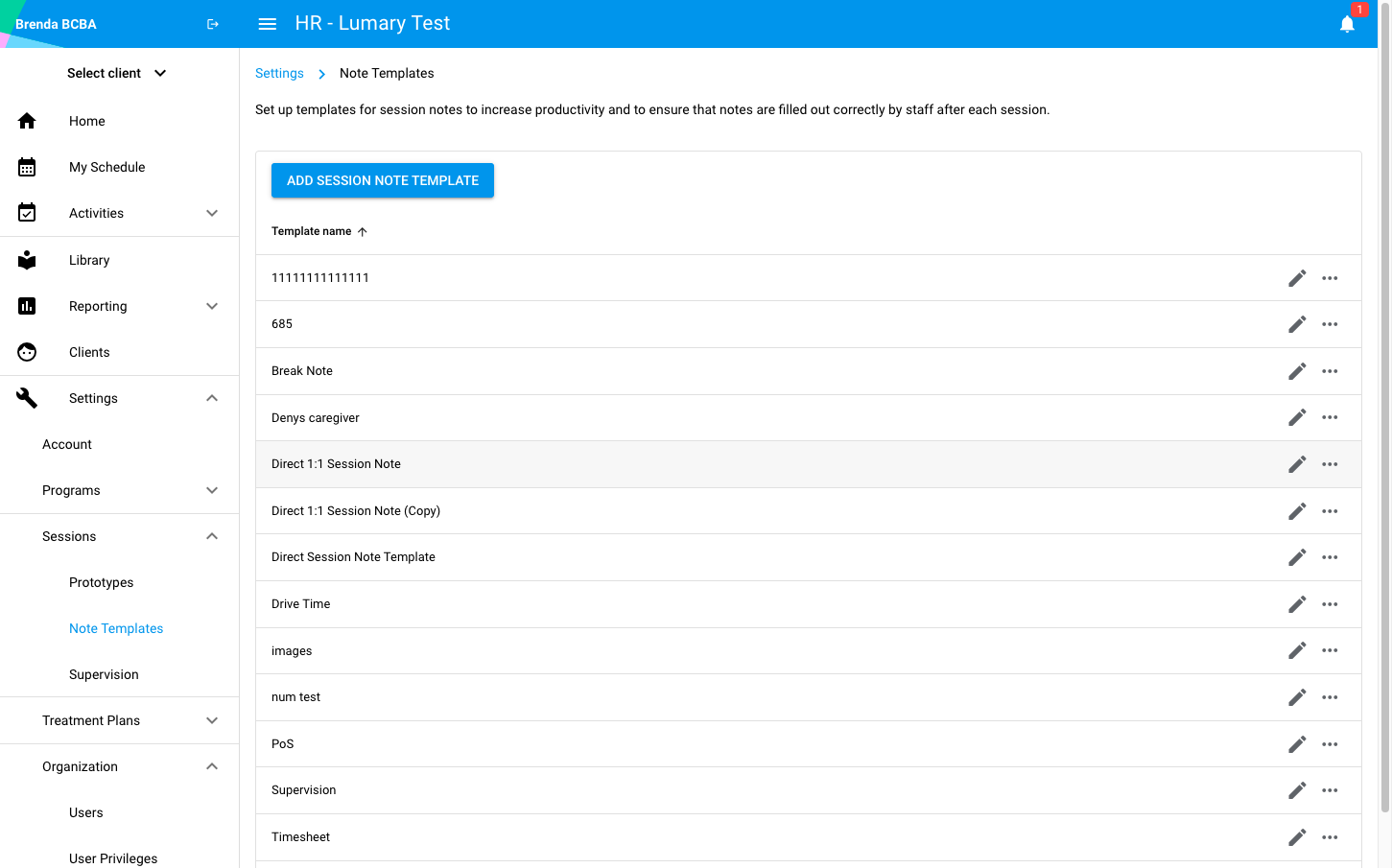
Task: Go to Account settings
Action: point(67,444)
